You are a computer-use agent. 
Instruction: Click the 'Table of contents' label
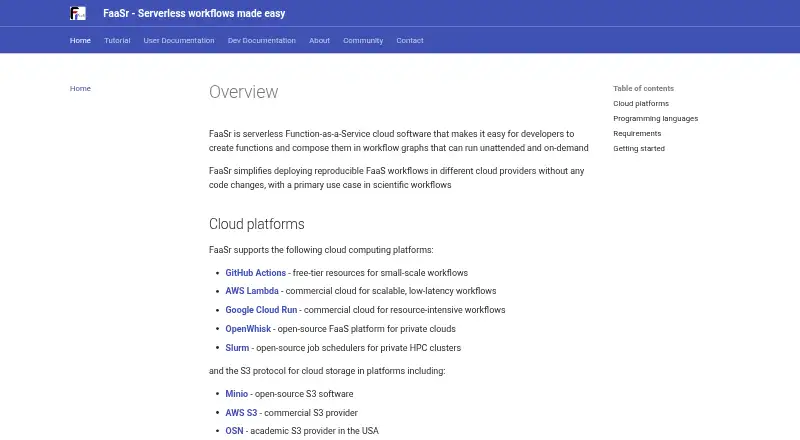643,88
